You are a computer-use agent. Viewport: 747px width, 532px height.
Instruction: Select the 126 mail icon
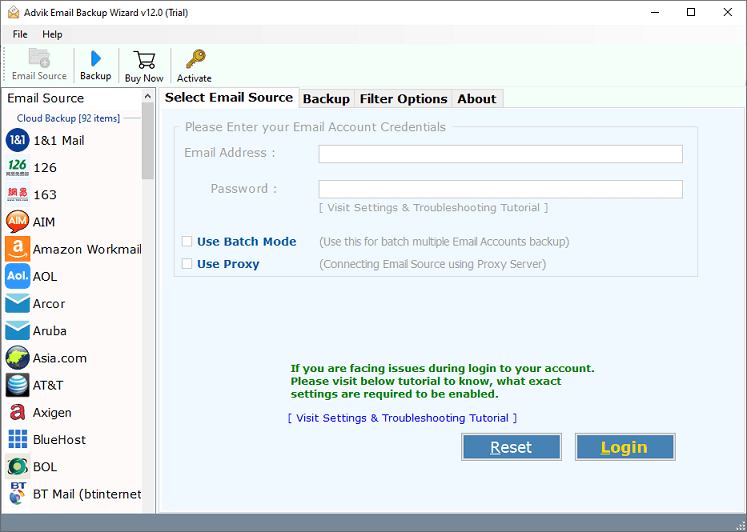pos(18,167)
